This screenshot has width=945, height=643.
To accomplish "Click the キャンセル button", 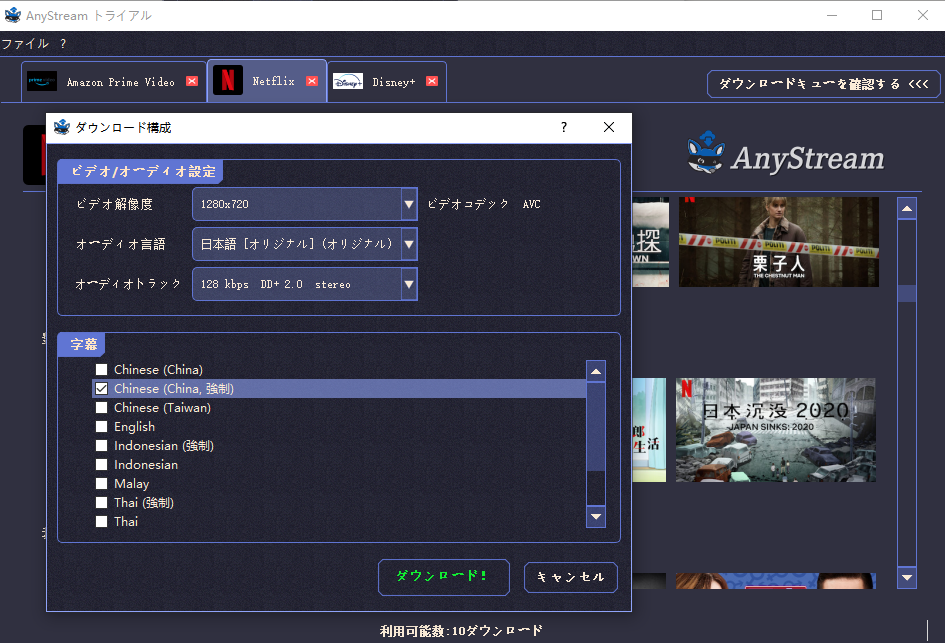I will point(571,577).
